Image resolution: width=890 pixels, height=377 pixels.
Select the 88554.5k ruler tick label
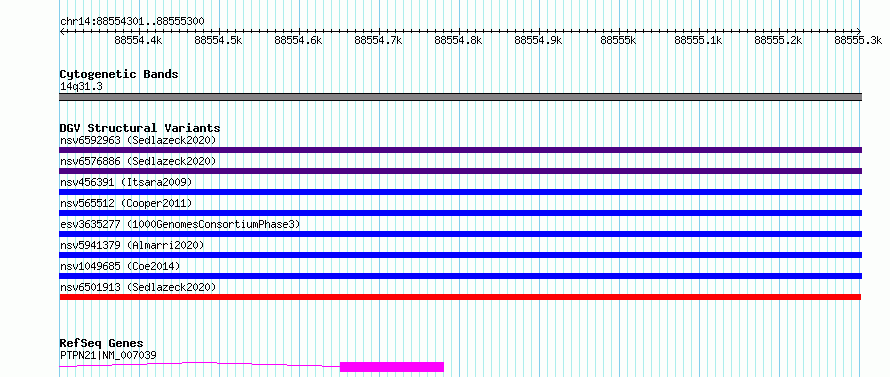pos(218,40)
